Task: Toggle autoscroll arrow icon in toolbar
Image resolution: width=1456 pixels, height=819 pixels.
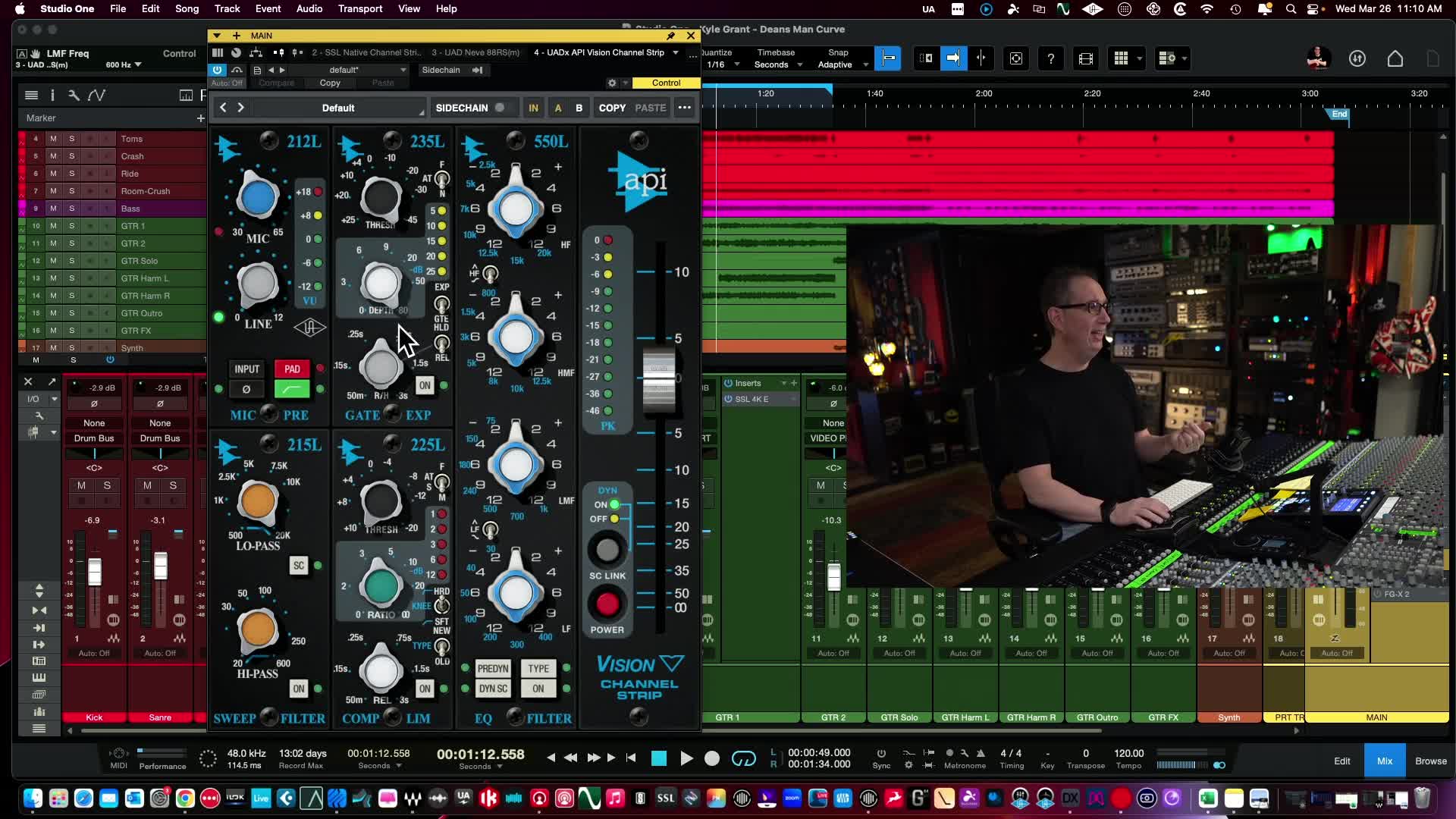Action: [x=953, y=58]
